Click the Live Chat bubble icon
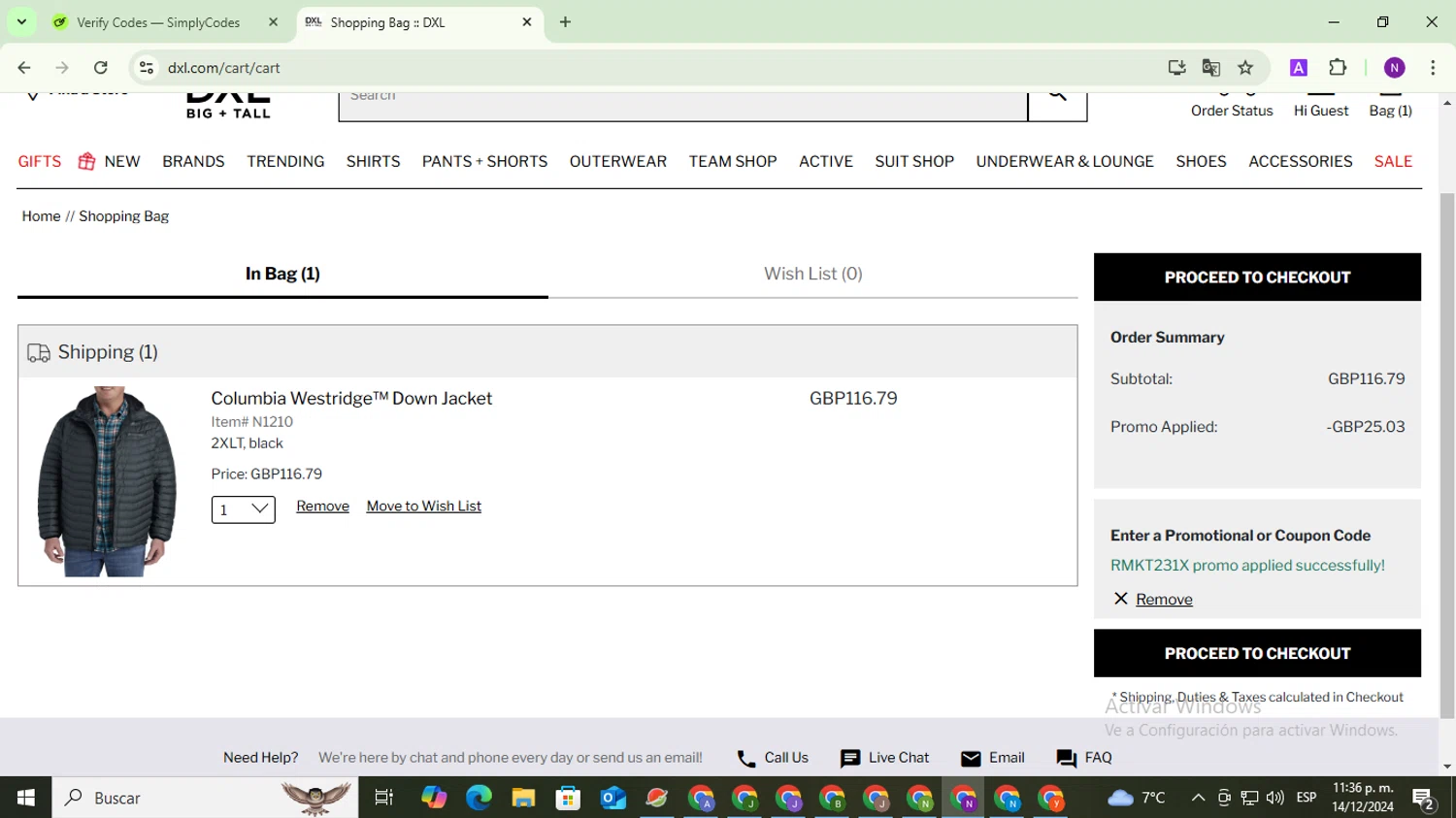 (x=850, y=759)
